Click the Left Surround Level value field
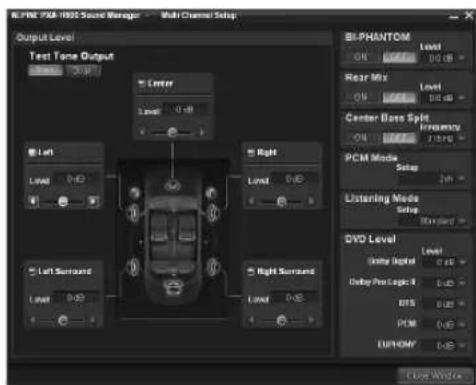The width and height of the screenshot is (476, 385). (77, 298)
